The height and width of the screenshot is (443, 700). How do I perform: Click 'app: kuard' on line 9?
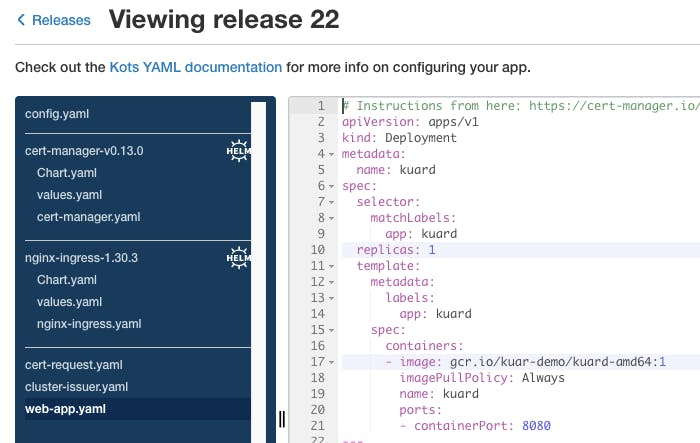(x=421, y=234)
